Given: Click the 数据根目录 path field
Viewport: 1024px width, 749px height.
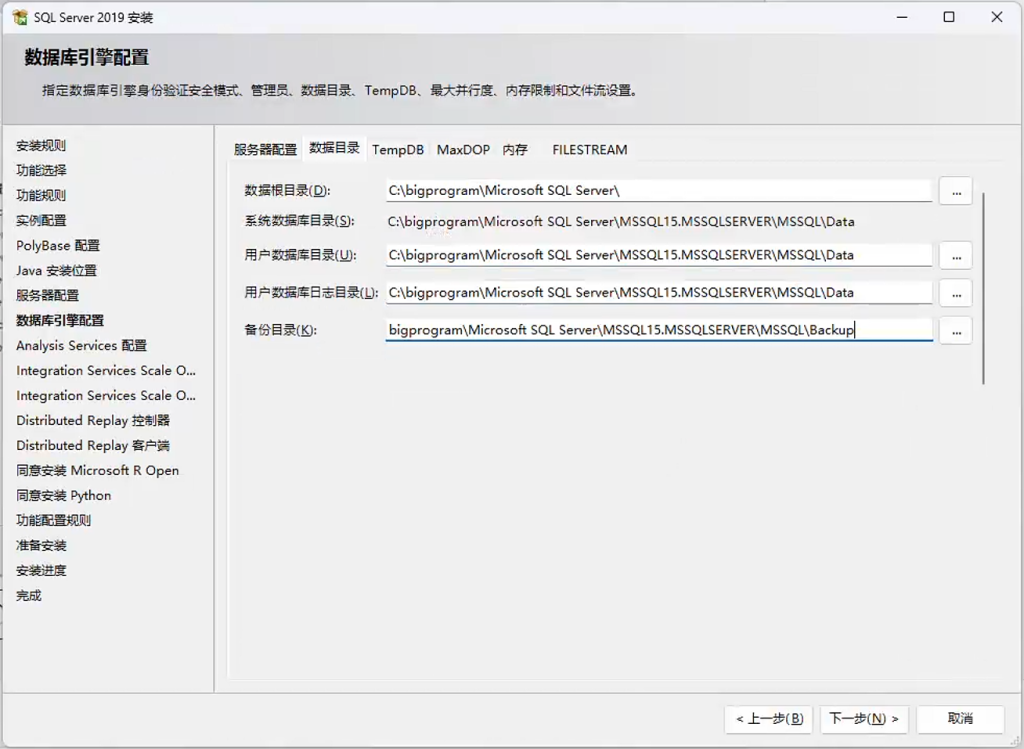Looking at the screenshot, I should [x=658, y=191].
